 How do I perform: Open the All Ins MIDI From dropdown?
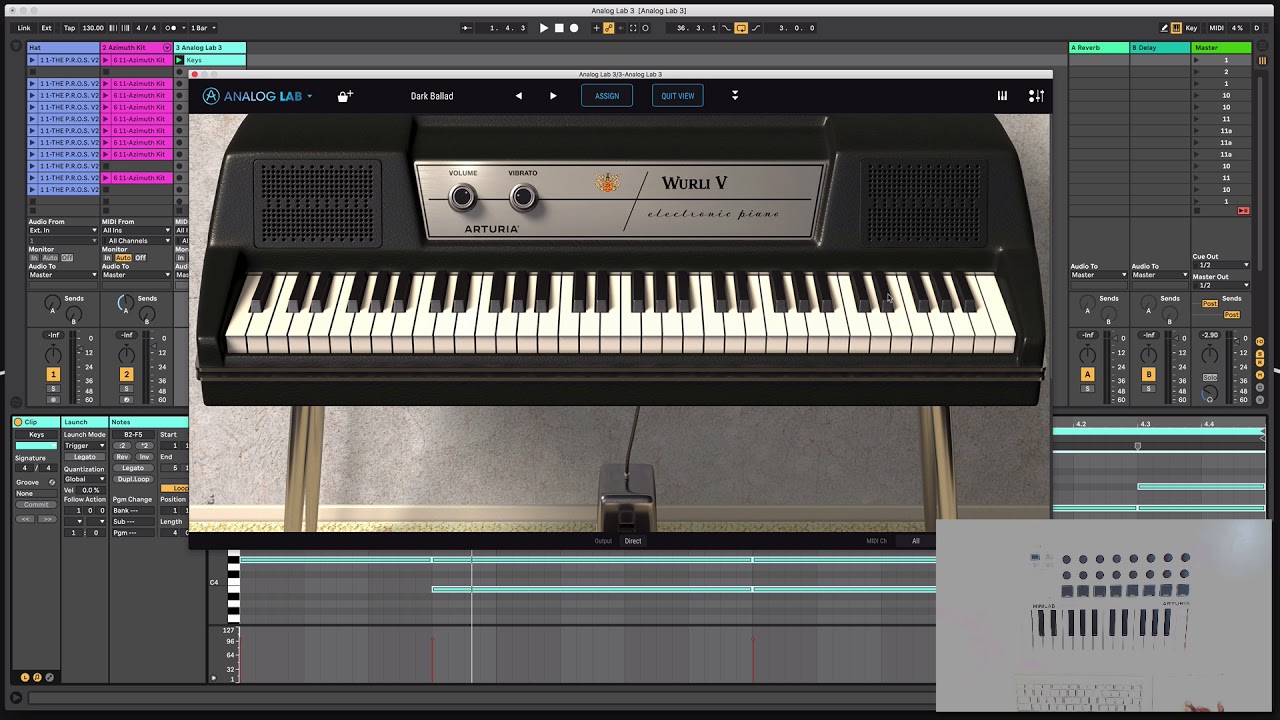click(136, 231)
